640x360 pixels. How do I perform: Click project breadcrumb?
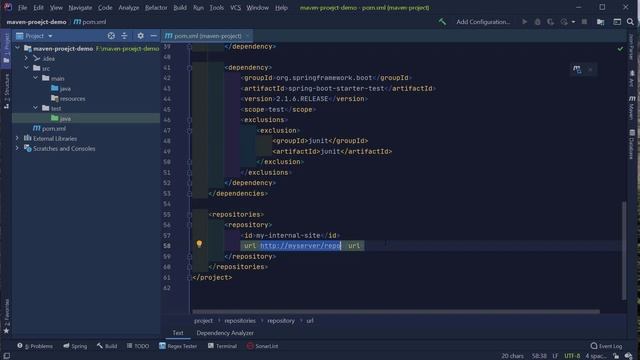point(203,321)
